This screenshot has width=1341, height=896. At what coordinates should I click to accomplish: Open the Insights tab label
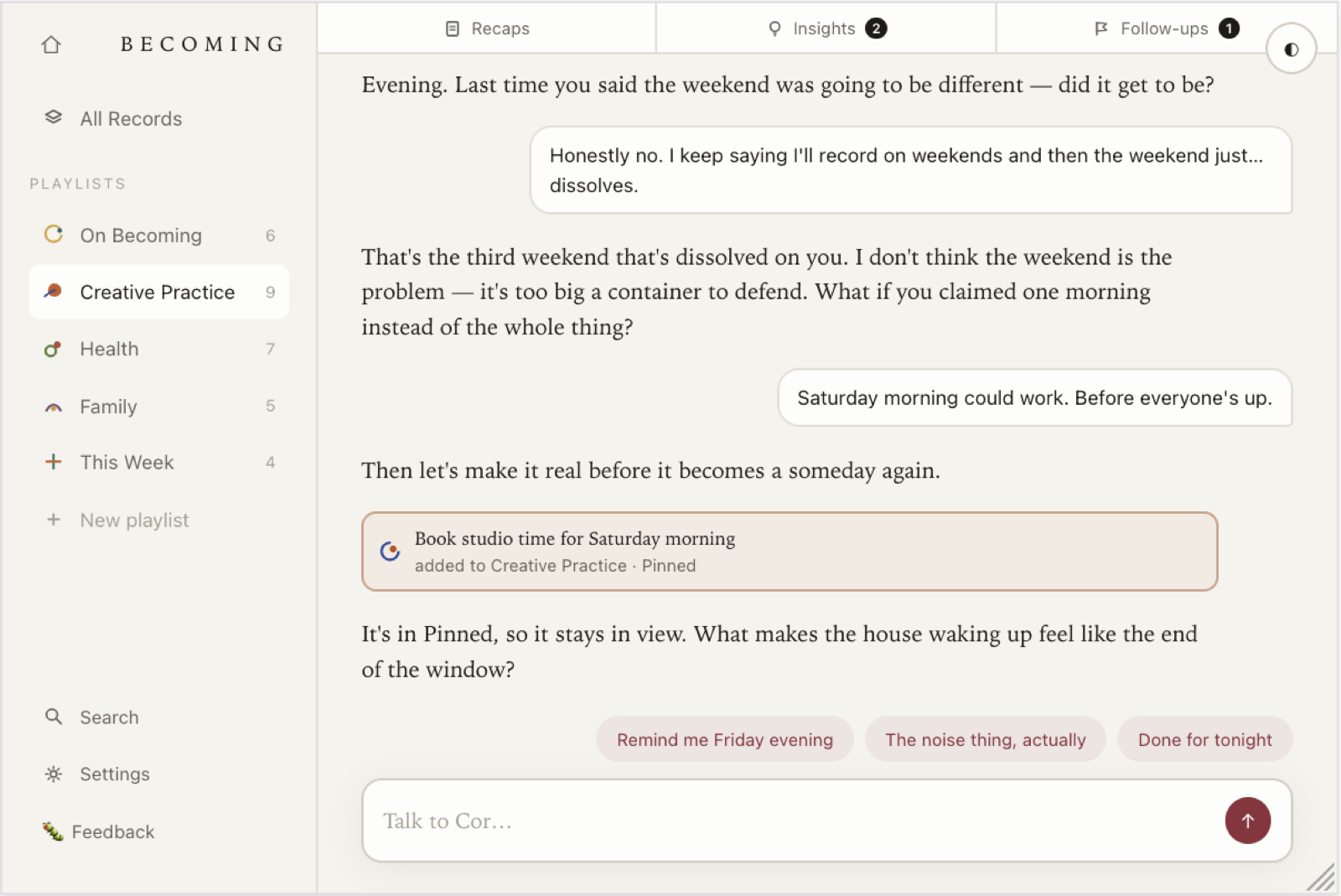pyautogui.click(x=824, y=28)
